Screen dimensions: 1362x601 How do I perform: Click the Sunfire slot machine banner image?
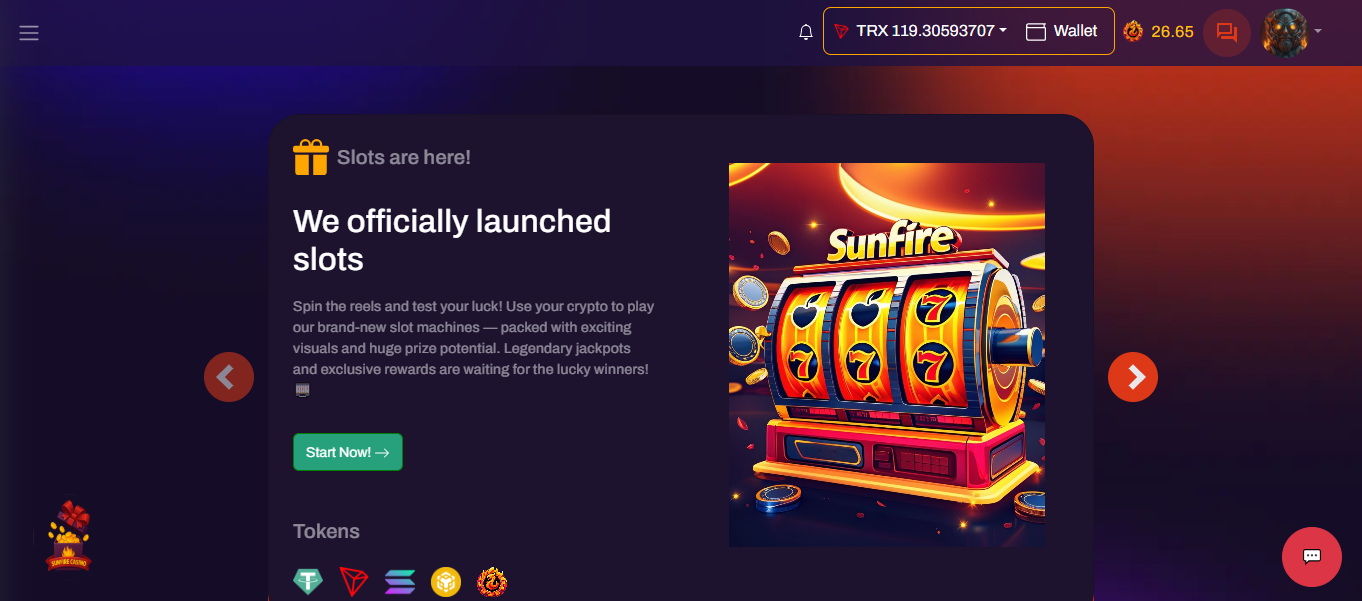887,355
